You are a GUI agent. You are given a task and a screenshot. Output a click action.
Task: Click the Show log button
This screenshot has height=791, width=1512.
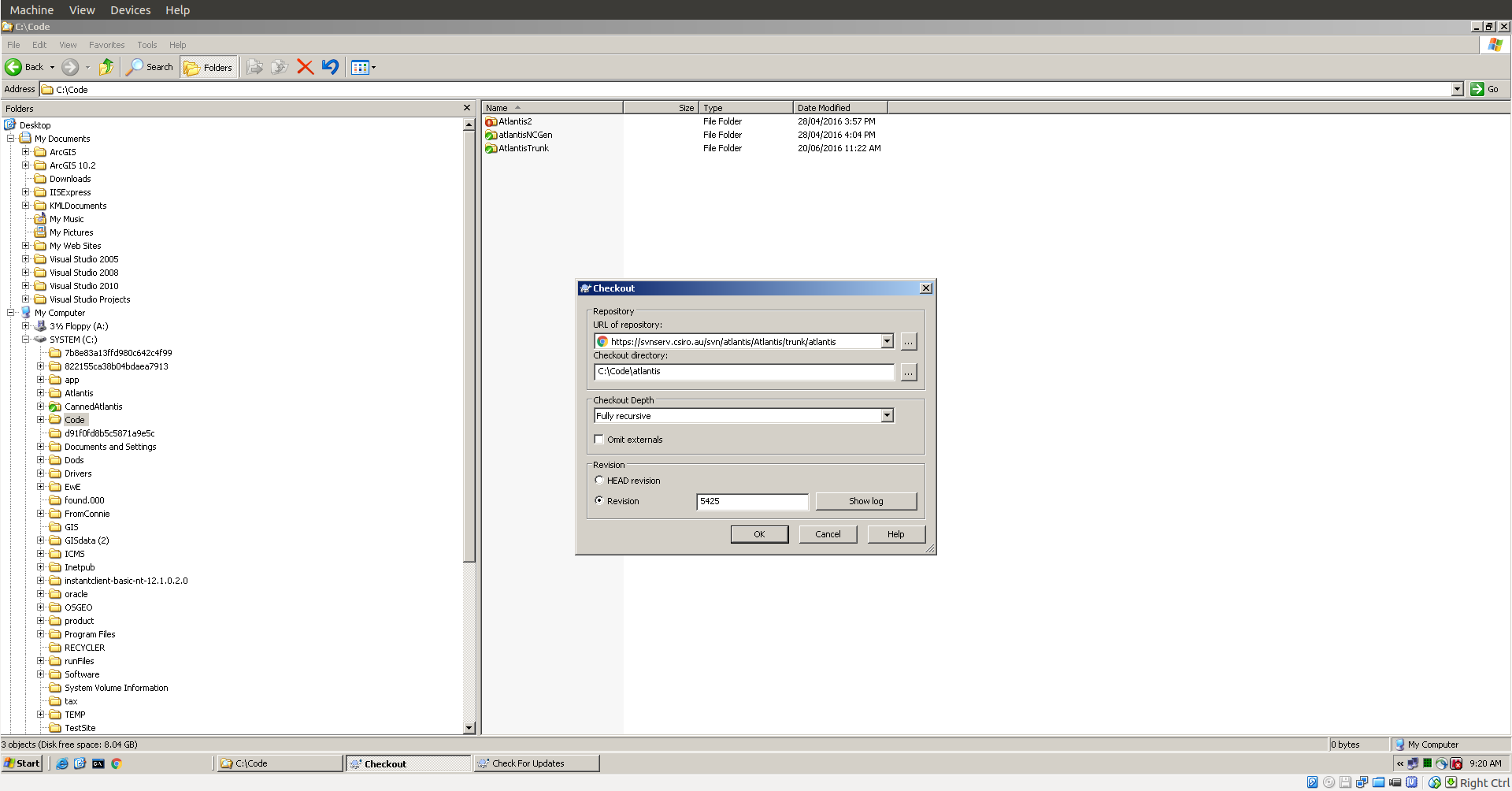[865, 501]
